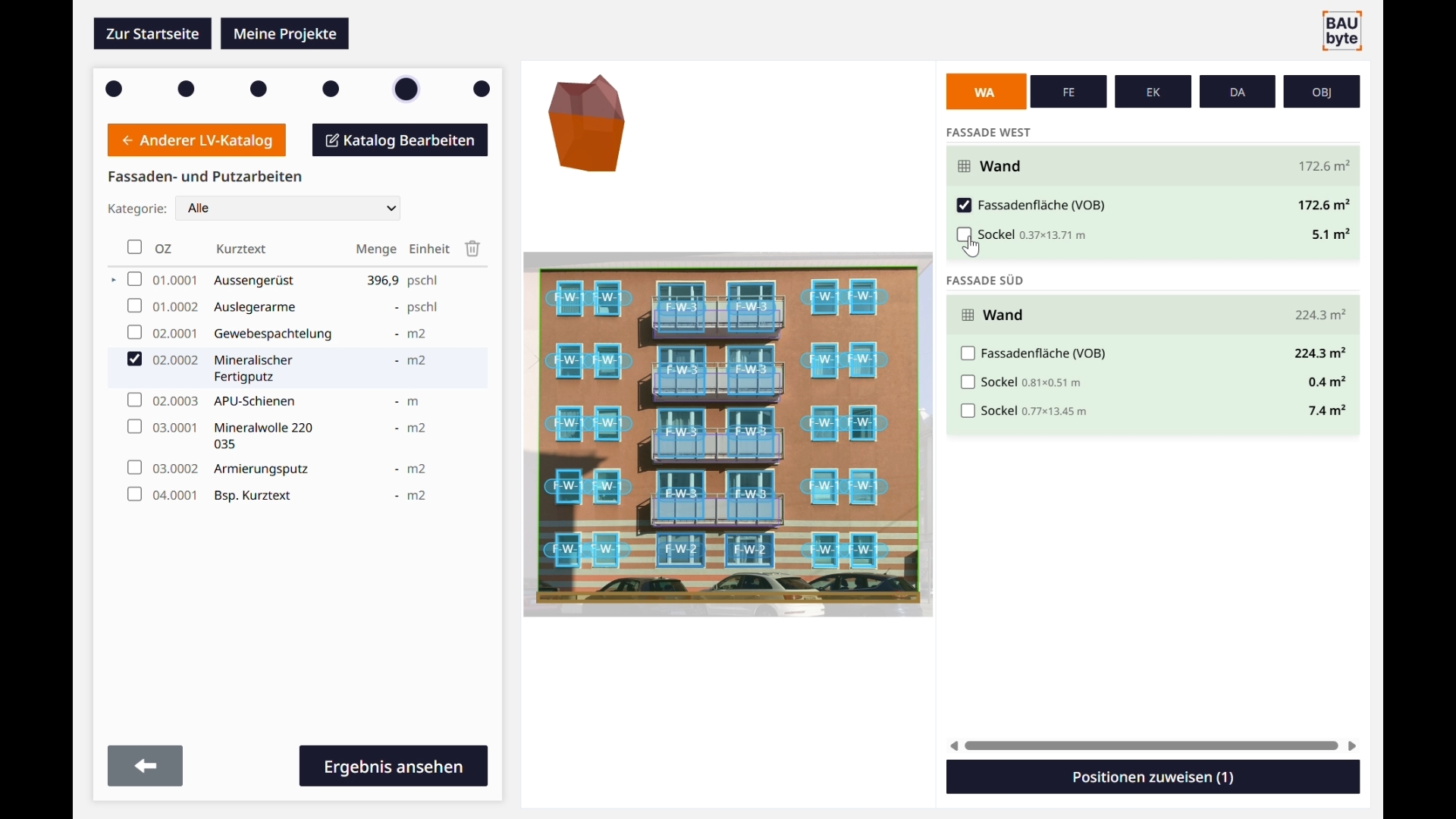Image resolution: width=1456 pixels, height=819 pixels.
Task: Click the highlighted fifth progress step dot
Action: tap(408, 89)
